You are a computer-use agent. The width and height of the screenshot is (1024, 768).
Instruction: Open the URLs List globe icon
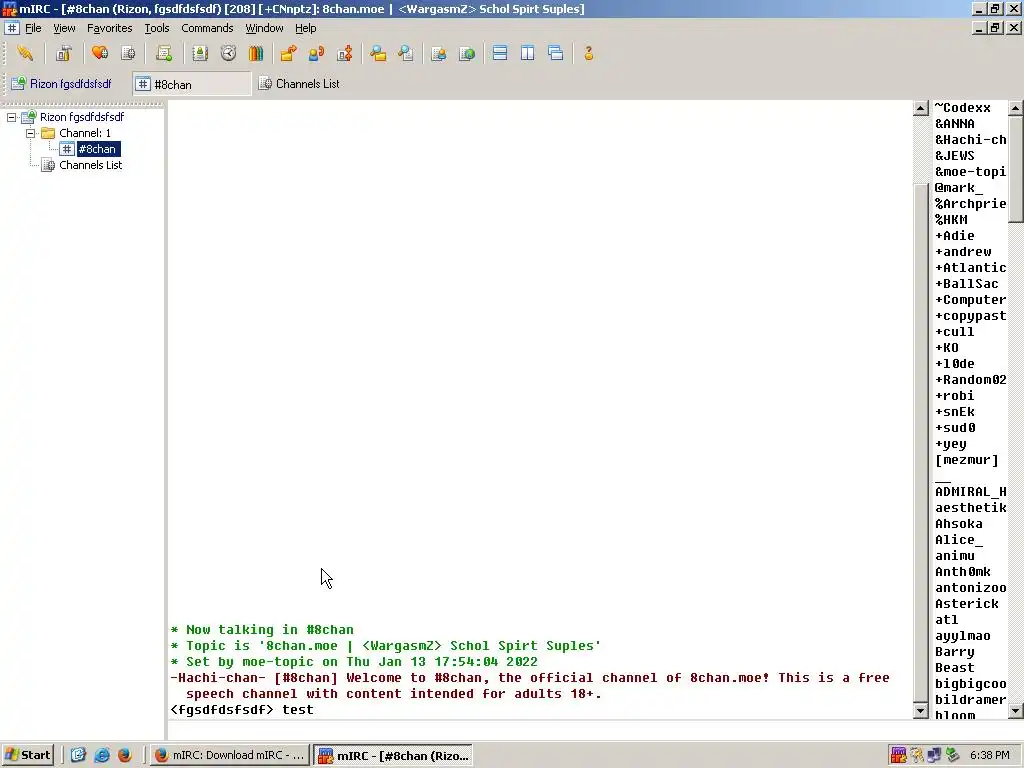467,54
